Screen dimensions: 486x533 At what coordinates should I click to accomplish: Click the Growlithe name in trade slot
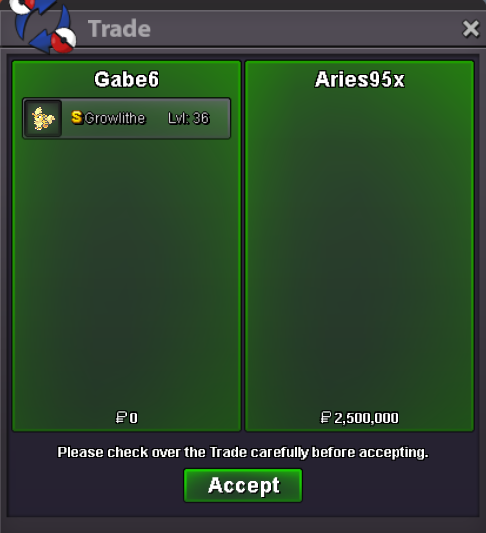[115, 118]
